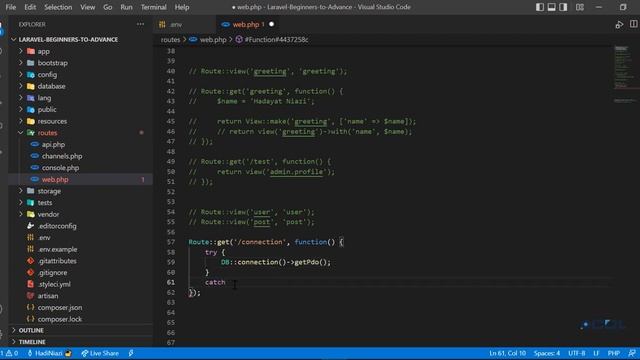Start Live Share session
Image resolution: width=640 pixels, height=360 pixels.
[100, 353]
